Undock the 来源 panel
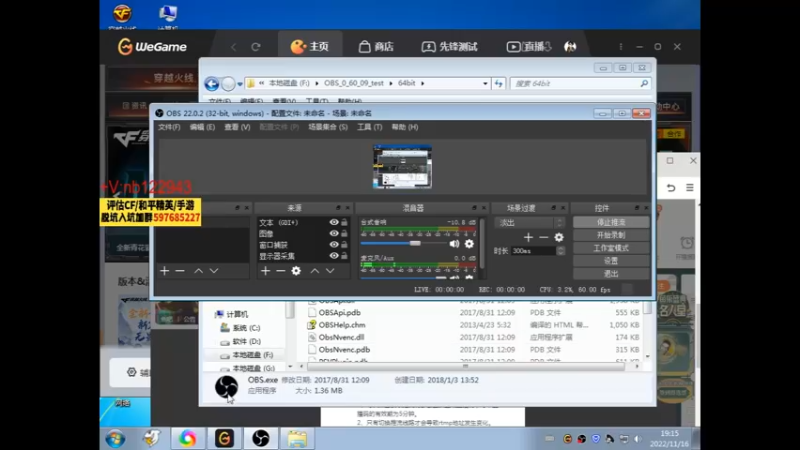This screenshot has height=450, width=800. 338,208
